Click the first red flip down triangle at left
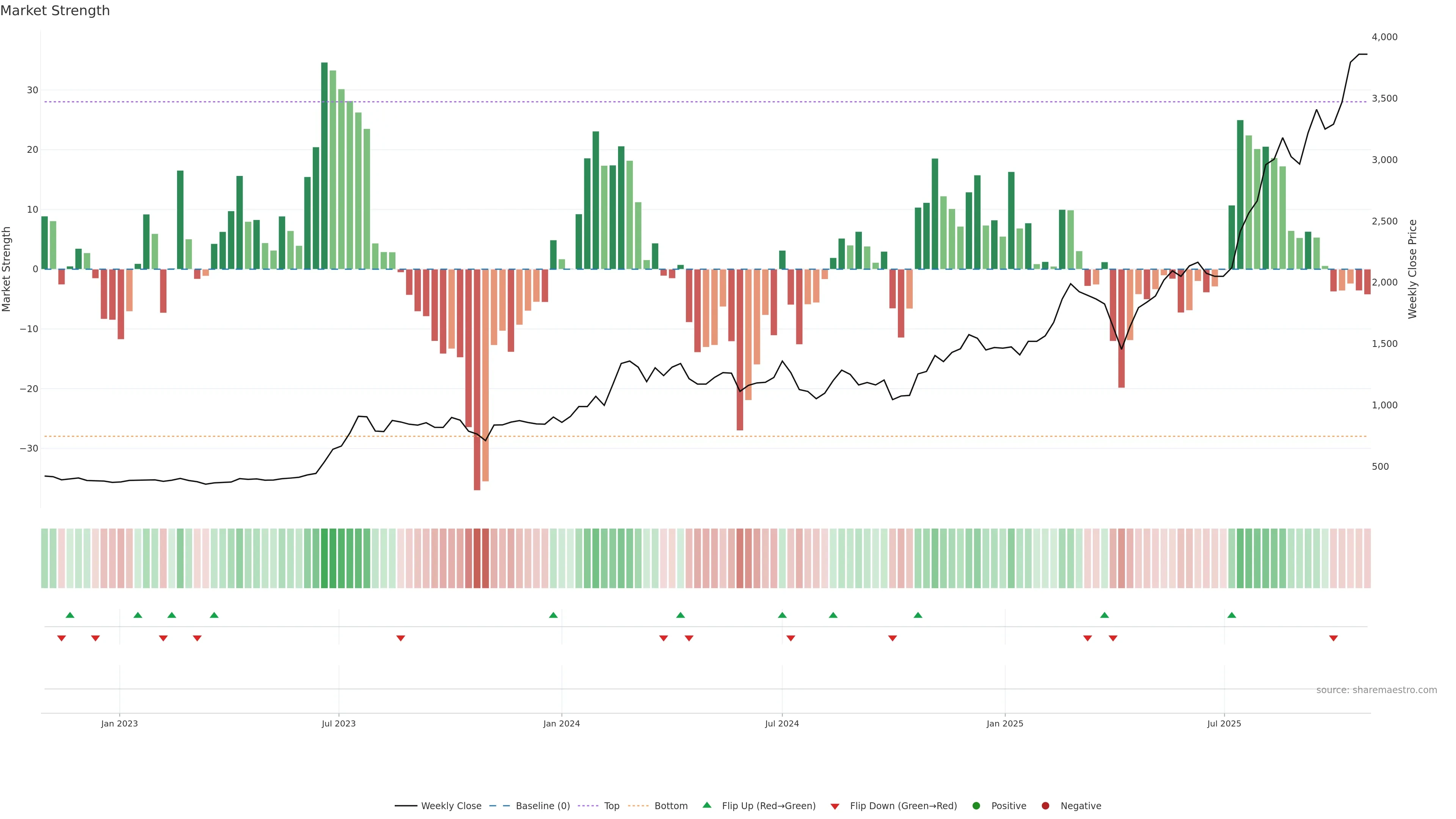 pos(61,638)
